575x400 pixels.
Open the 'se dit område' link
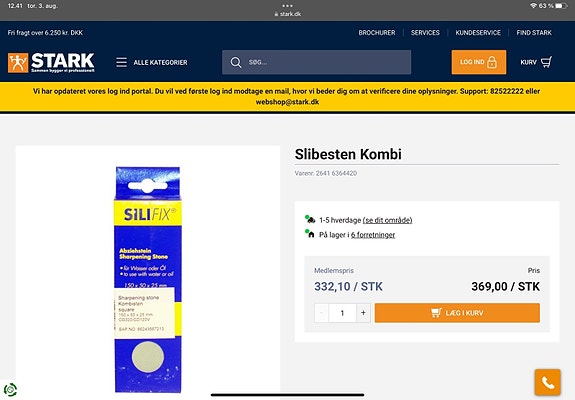coord(387,220)
